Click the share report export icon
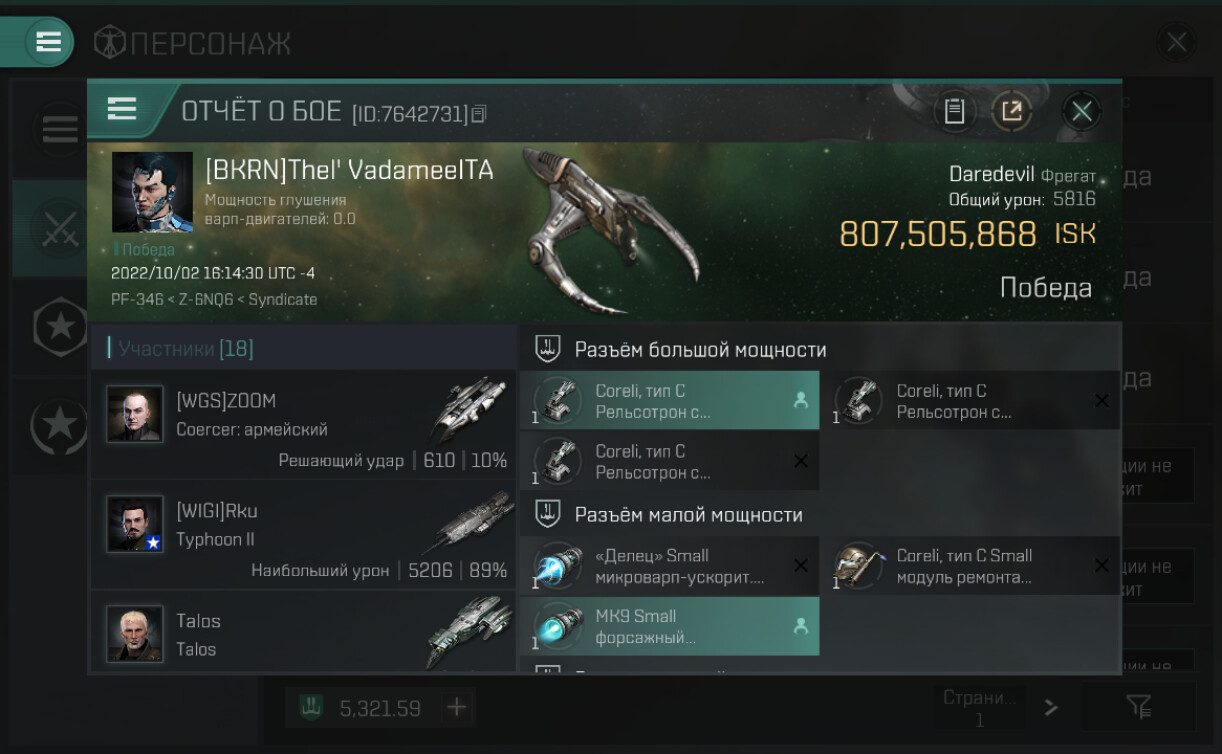The image size is (1222, 754). click(1011, 111)
